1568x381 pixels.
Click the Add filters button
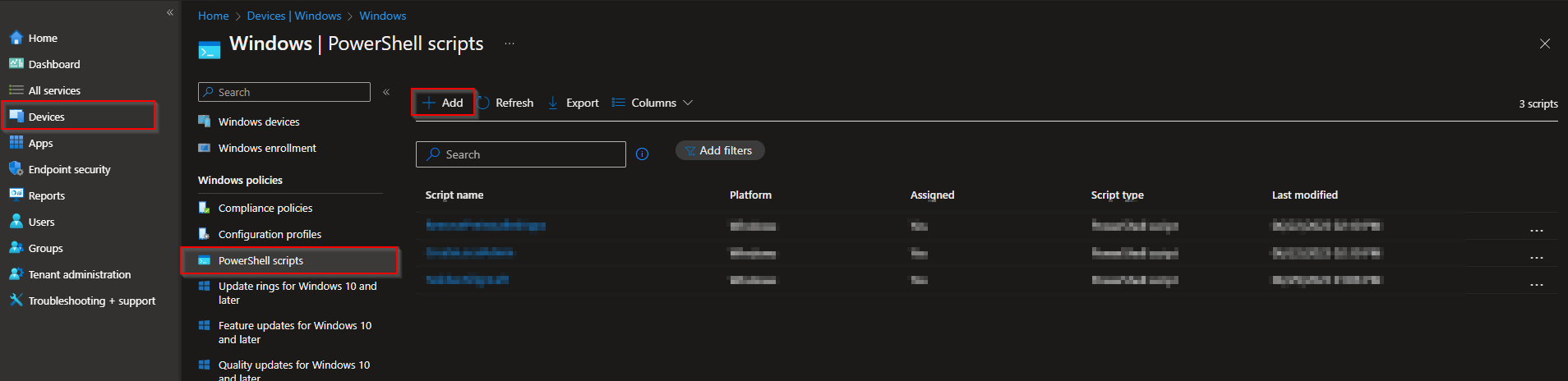(x=720, y=150)
